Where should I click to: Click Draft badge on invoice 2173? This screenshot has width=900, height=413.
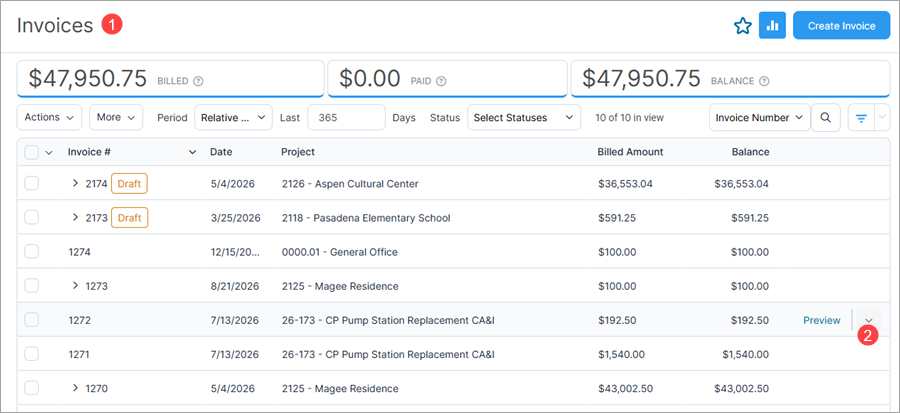tap(129, 217)
